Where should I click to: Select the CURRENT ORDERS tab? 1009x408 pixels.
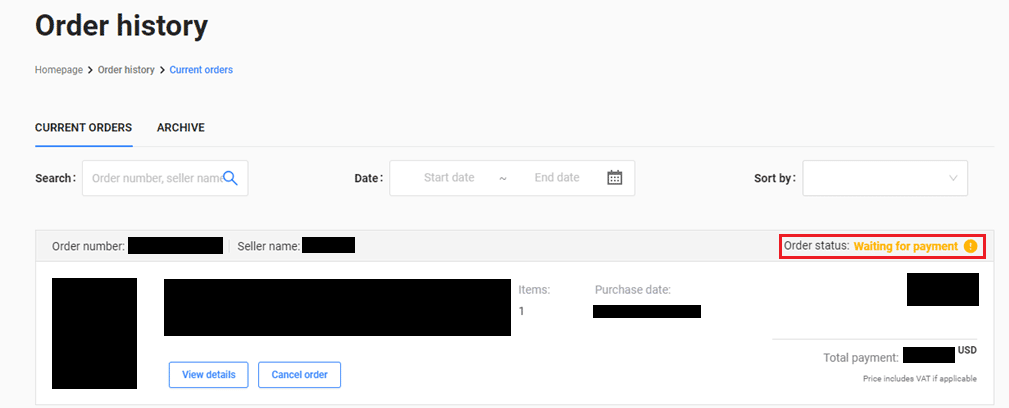click(x=83, y=128)
